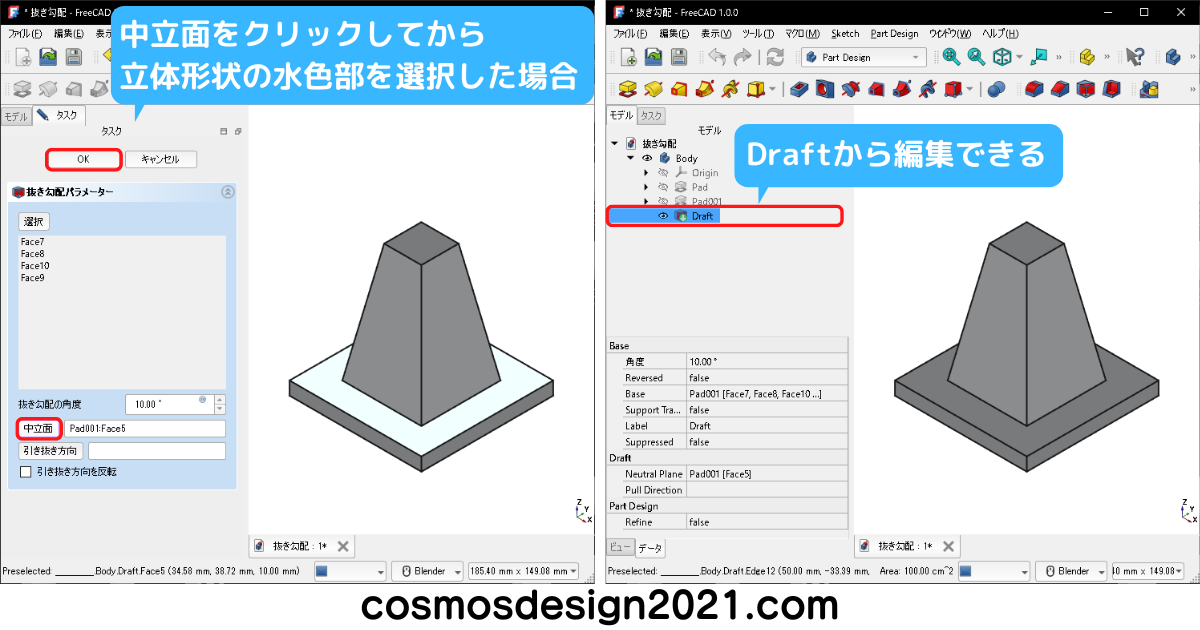Click the Refresh recompute icon in right window
The width and height of the screenshot is (1200, 630).
(775, 57)
